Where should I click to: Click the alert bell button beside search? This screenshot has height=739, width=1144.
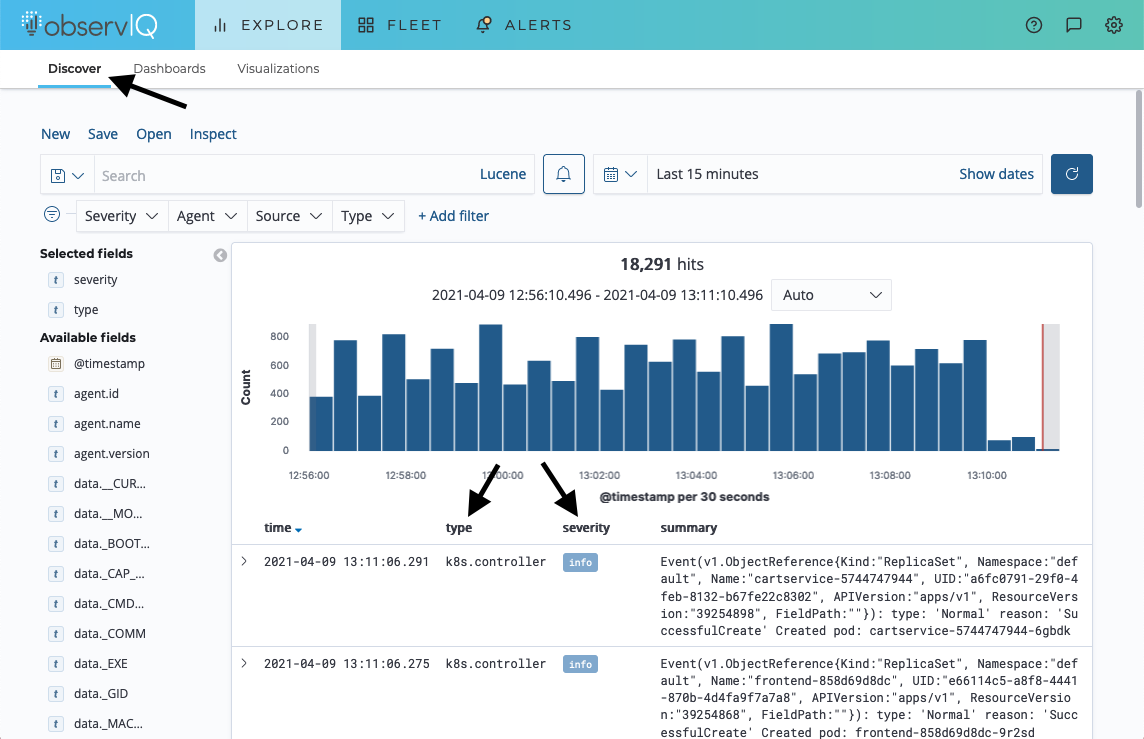click(x=563, y=174)
